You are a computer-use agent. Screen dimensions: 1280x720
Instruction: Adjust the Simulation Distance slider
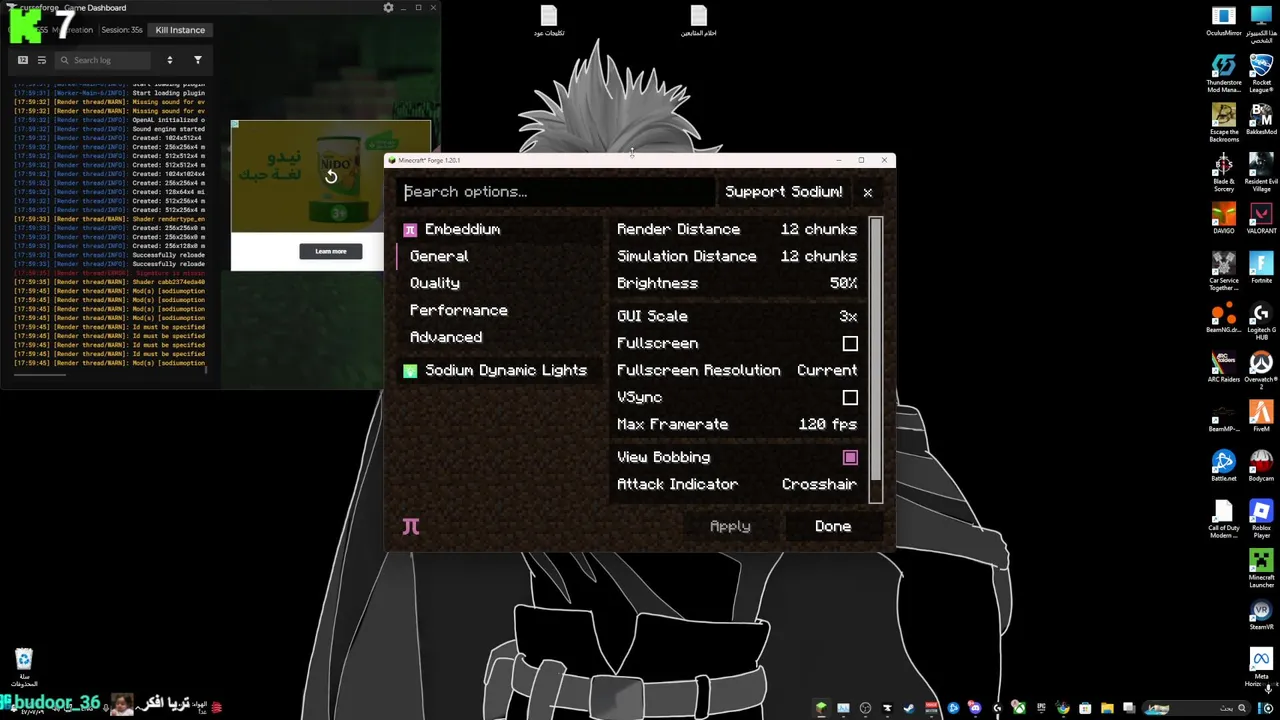(x=738, y=256)
